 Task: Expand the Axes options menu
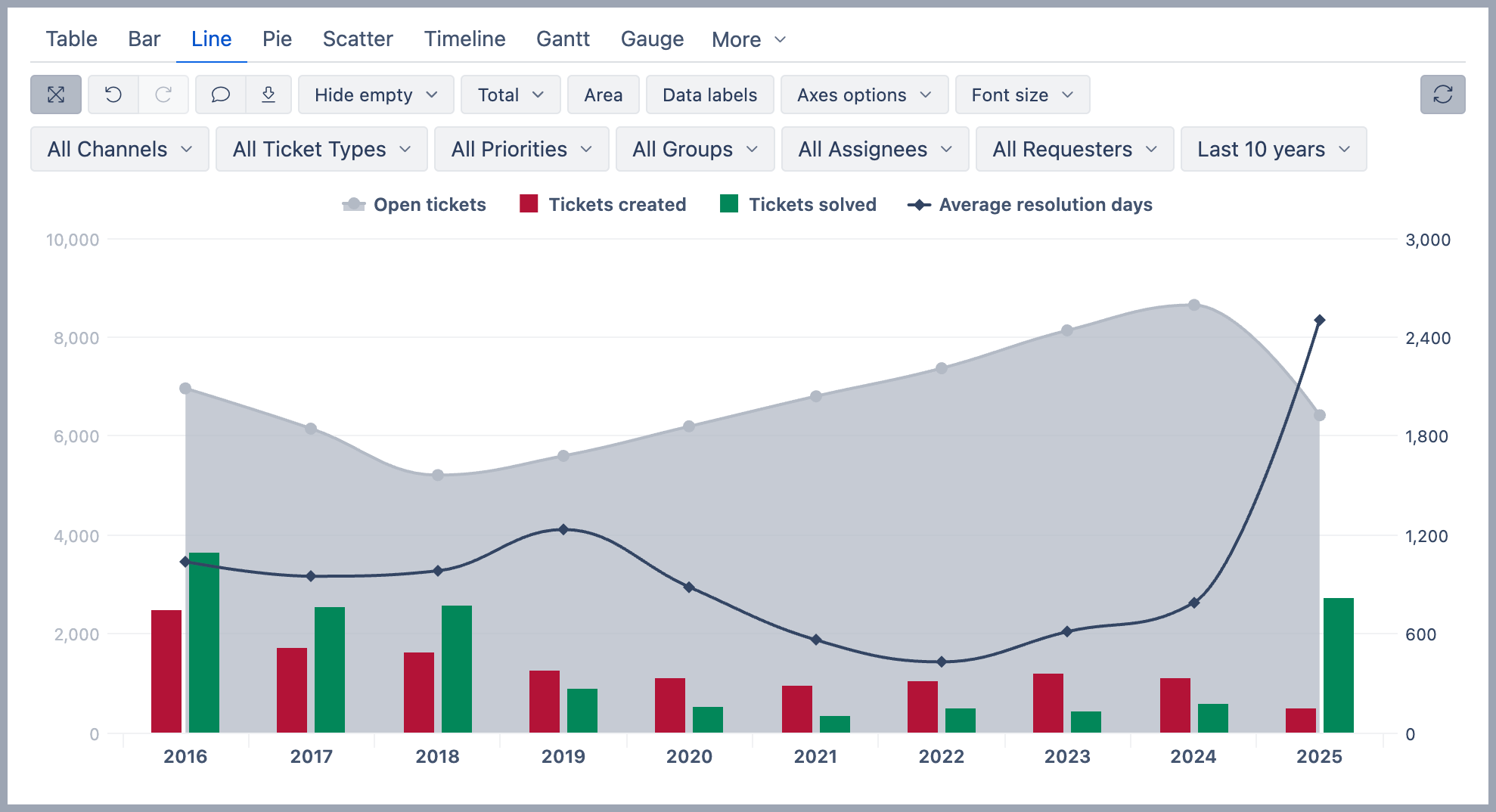click(864, 95)
